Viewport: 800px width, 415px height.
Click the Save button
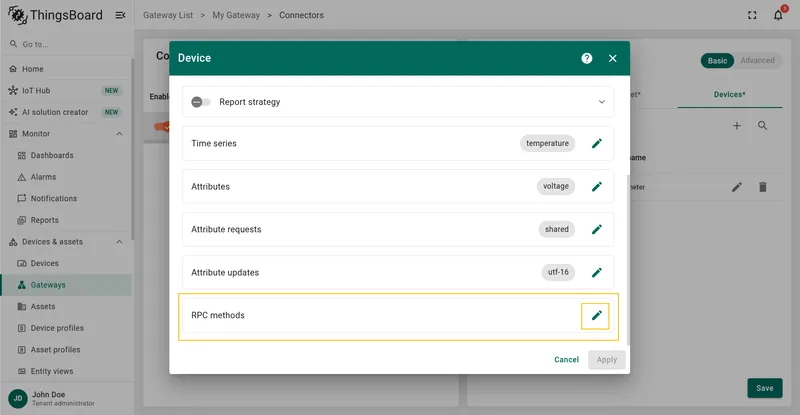(764, 388)
